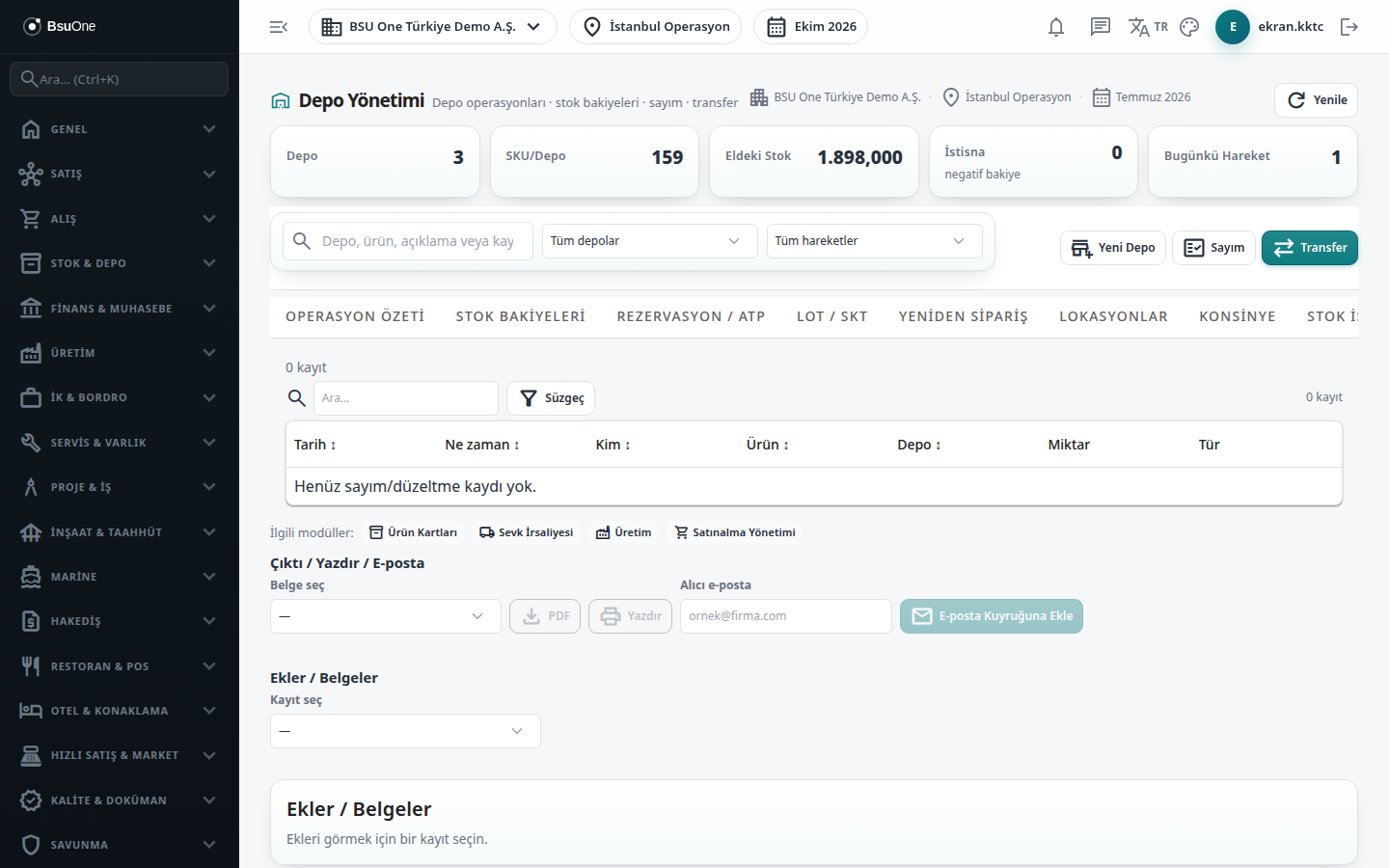Open notifications bell icon
Viewport: 1389px width, 868px height.
(1056, 27)
